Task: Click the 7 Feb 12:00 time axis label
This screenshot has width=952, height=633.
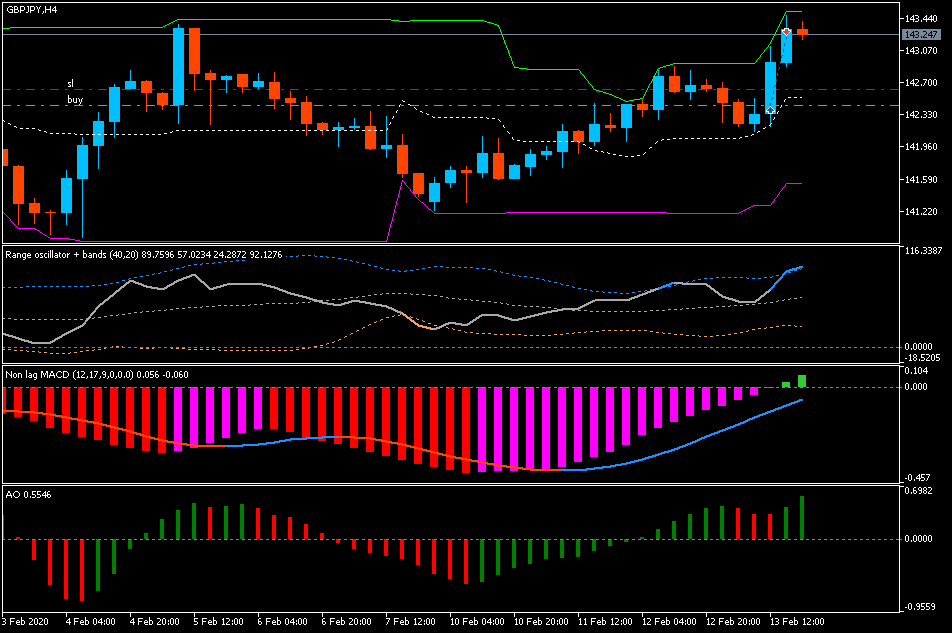Action: [x=410, y=621]
